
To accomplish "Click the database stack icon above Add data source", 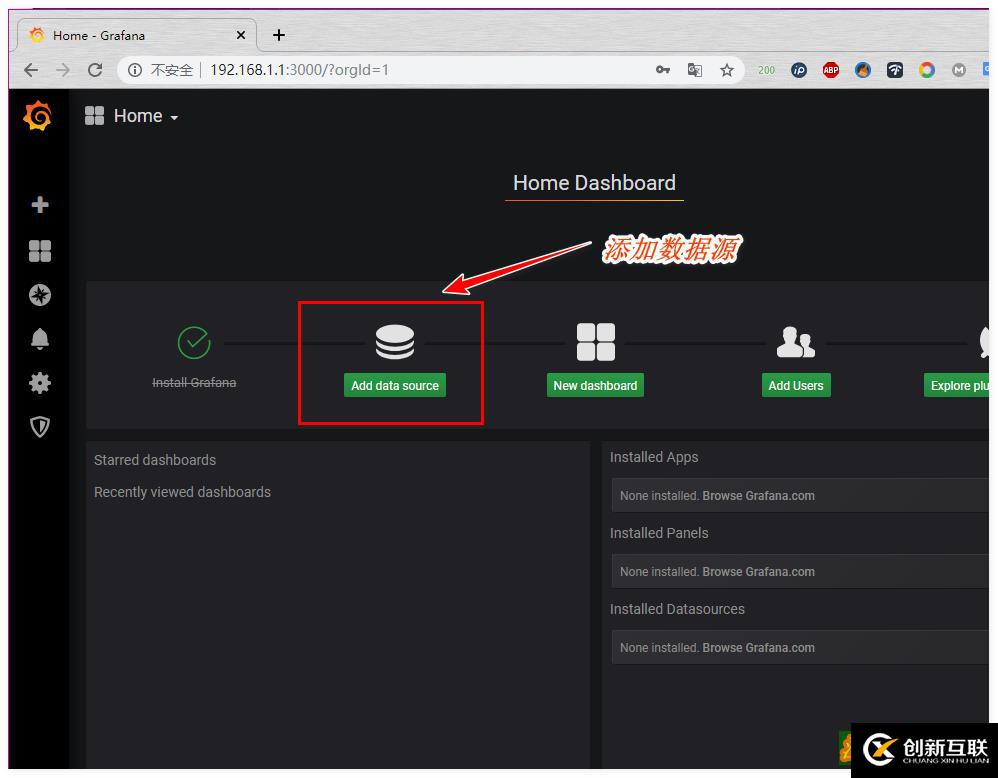I will tap(395, 343).
